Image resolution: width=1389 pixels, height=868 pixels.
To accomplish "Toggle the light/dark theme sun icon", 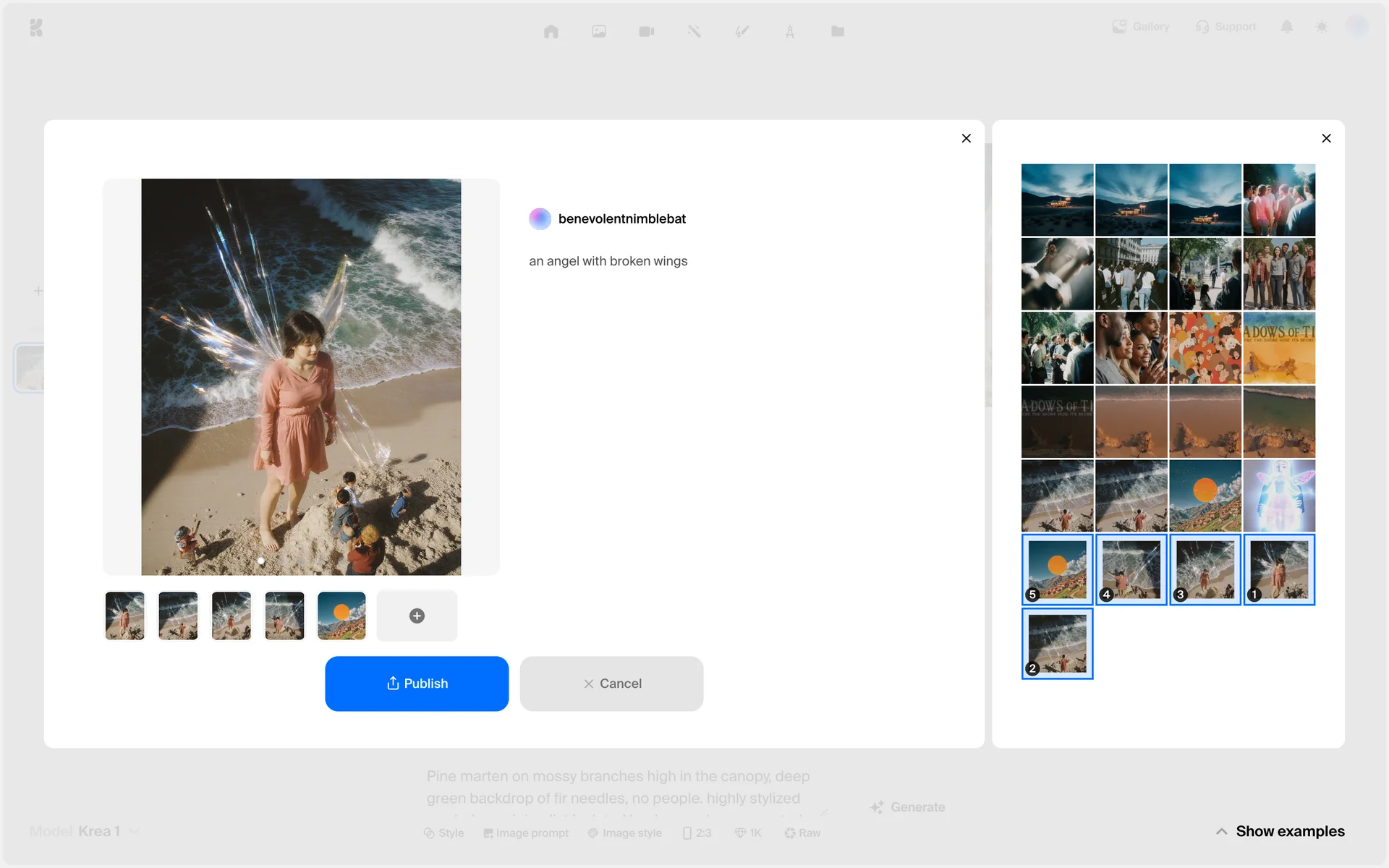I will pos(1322,27).
